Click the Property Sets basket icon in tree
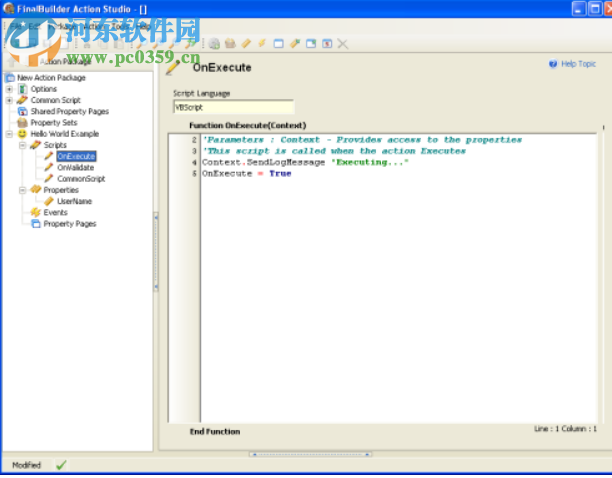The width and height of the screenshot is (612, 478). 23,123
